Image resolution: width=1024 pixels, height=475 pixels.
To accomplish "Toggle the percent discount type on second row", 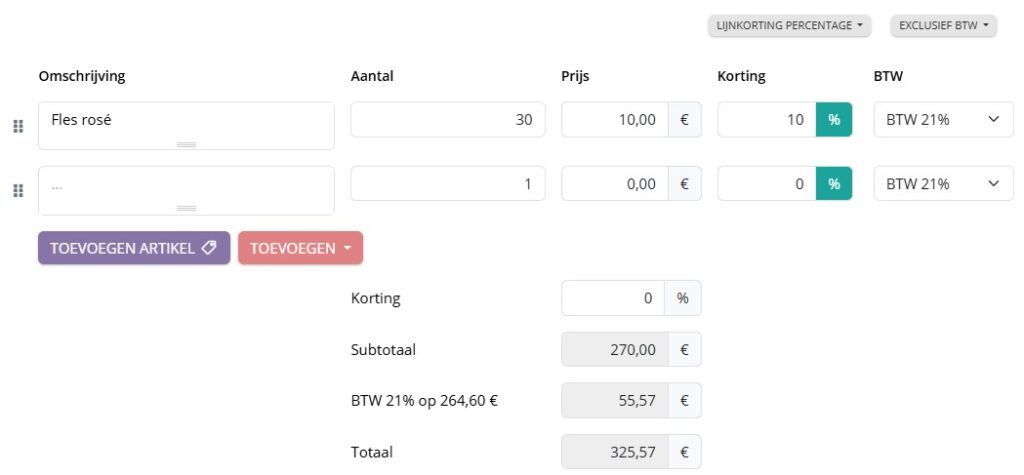I will pos(834,184).
